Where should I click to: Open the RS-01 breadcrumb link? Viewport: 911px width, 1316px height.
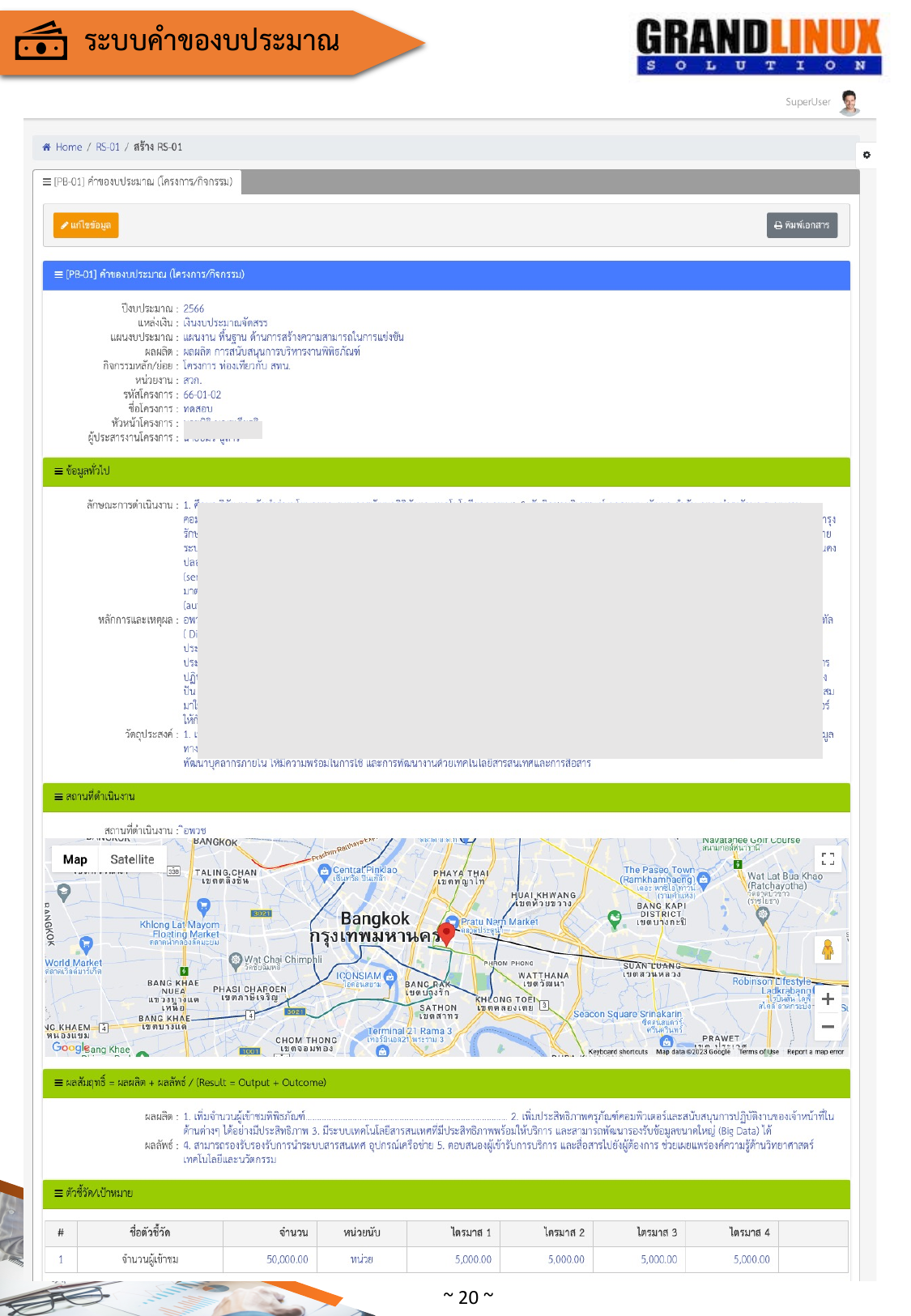coord(107,147)
